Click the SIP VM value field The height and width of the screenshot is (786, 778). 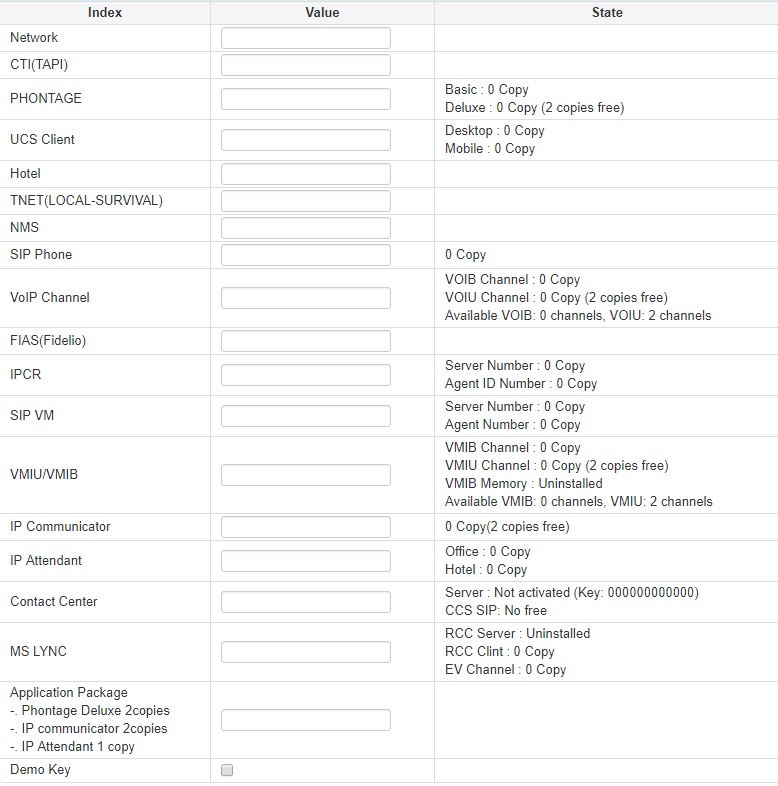click(x=305, y=416)
